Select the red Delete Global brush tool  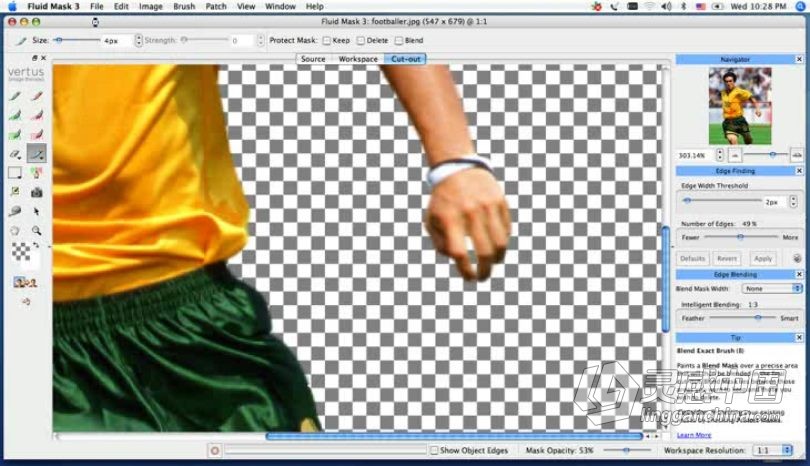point(37,135)
